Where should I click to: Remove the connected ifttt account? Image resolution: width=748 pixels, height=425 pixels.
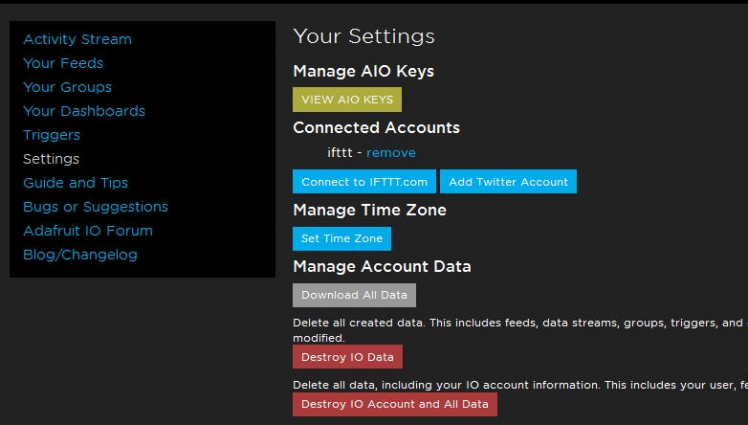[391, 153]
